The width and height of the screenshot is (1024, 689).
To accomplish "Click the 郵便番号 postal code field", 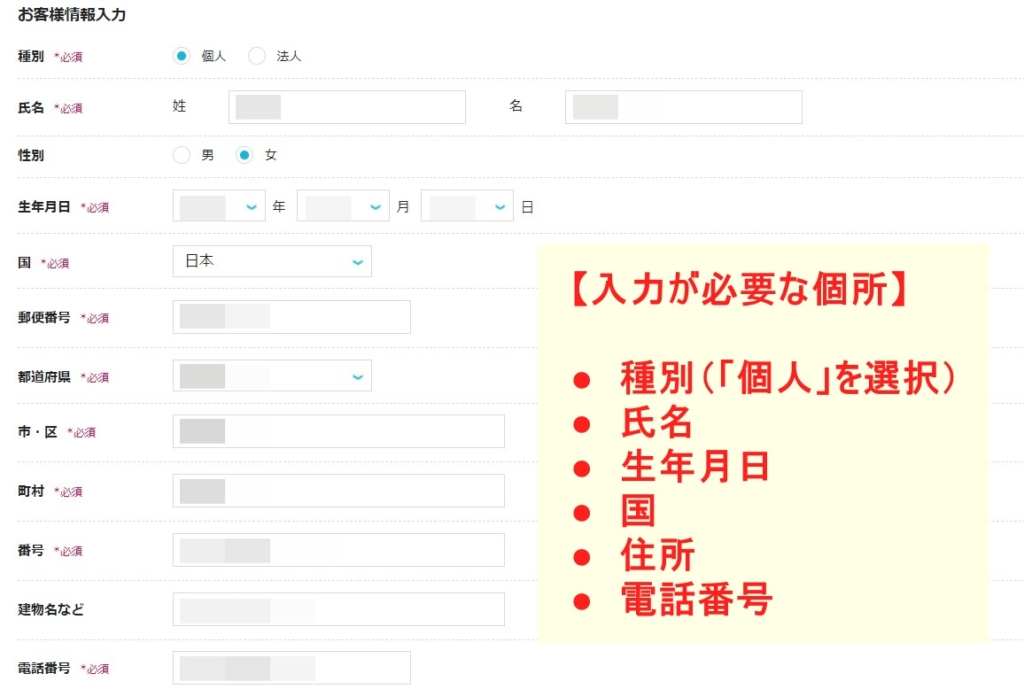I will pyautogui.click(x=291, y=317).
